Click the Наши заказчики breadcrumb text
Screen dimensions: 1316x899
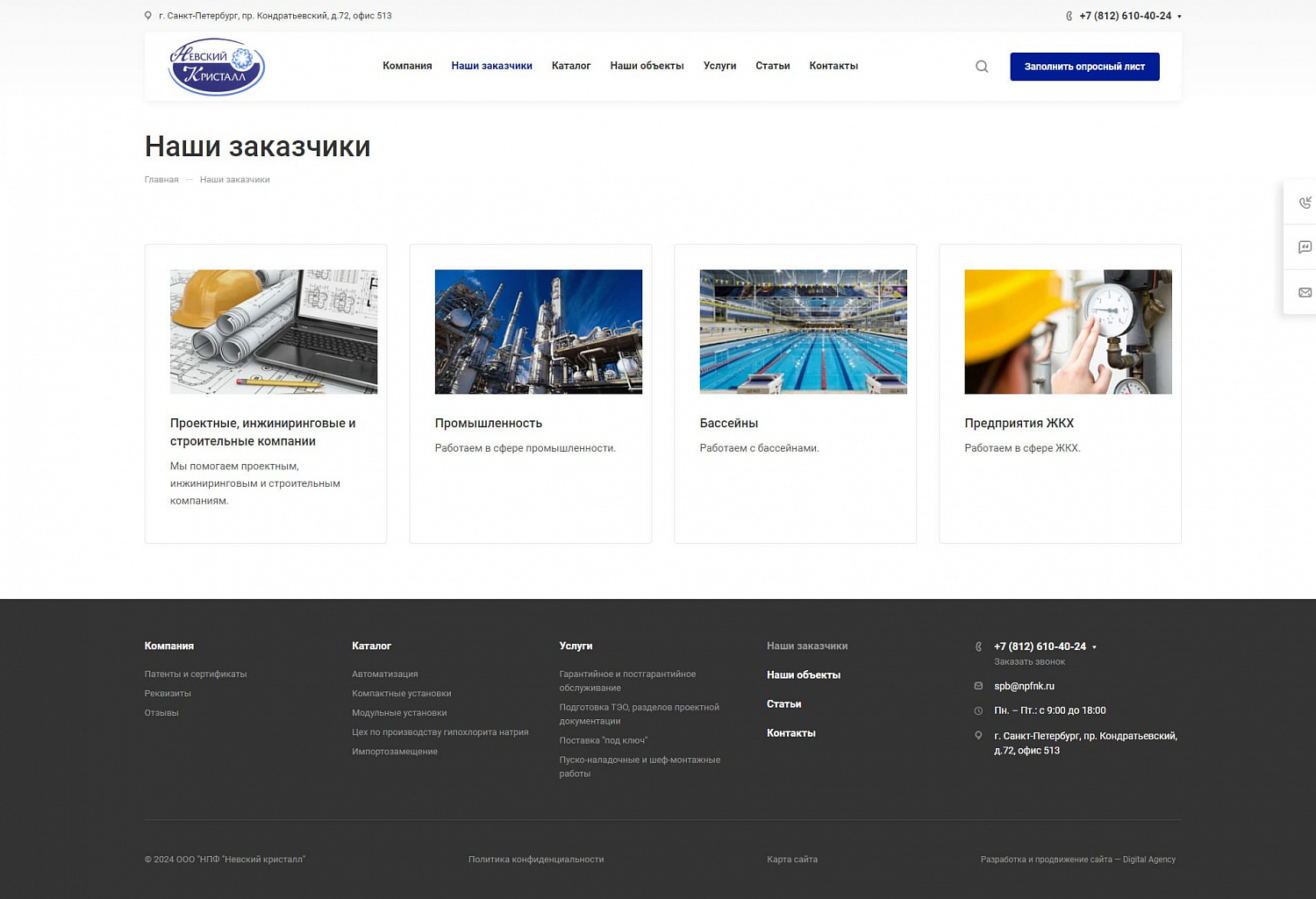coord(235,180)
